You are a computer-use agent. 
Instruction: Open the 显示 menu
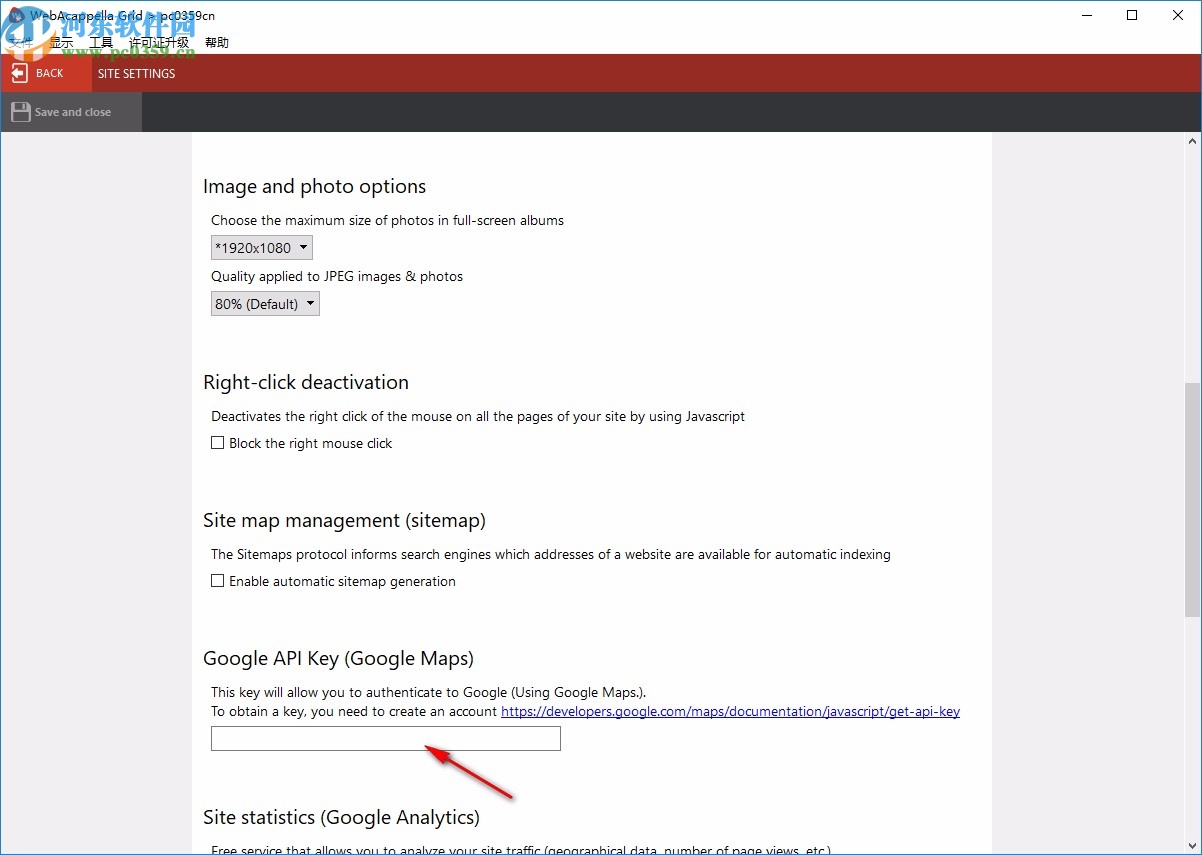point(62,43)
